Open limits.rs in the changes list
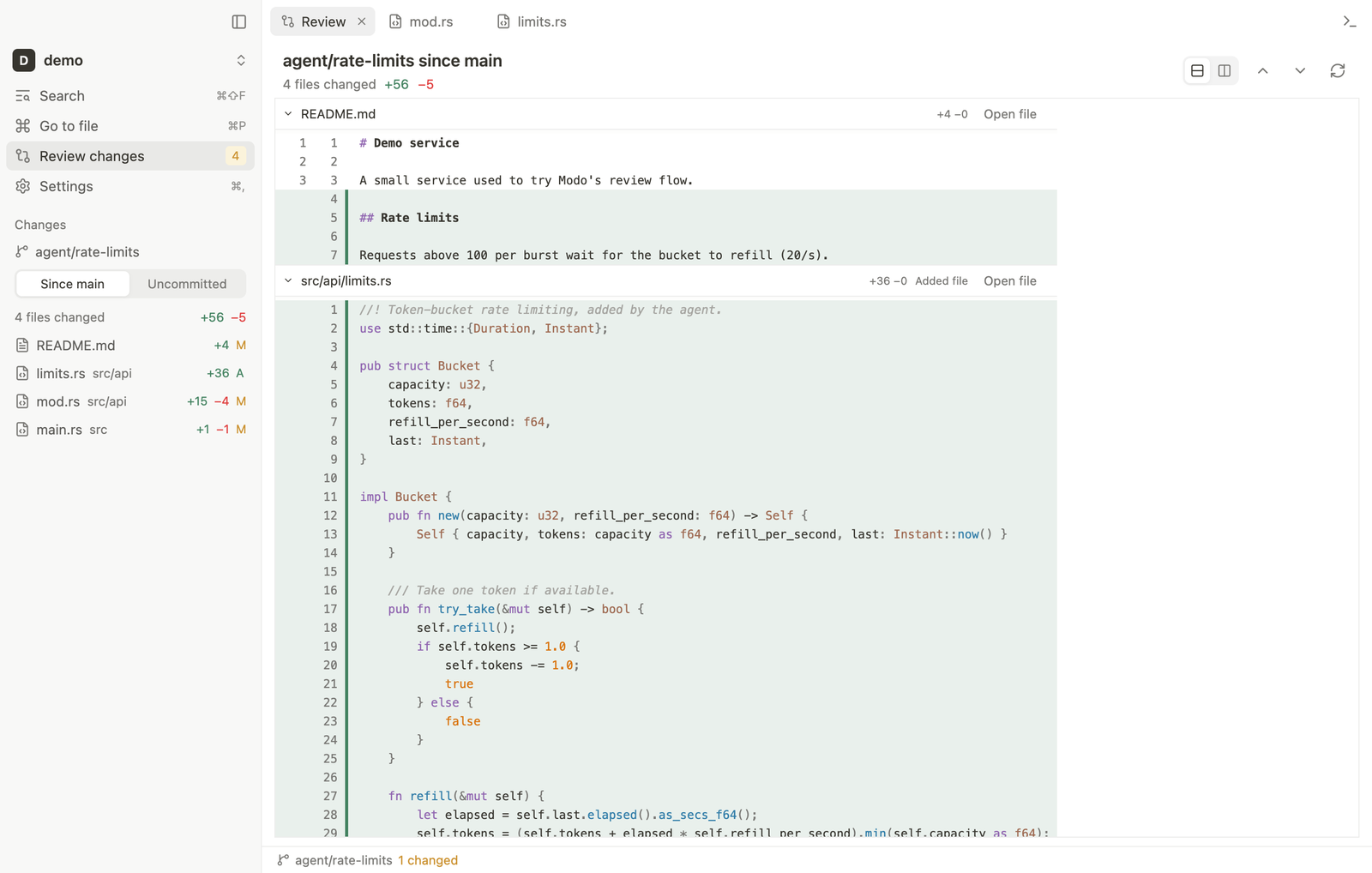This screenshot has width=1372, height=873. point(130,373)
